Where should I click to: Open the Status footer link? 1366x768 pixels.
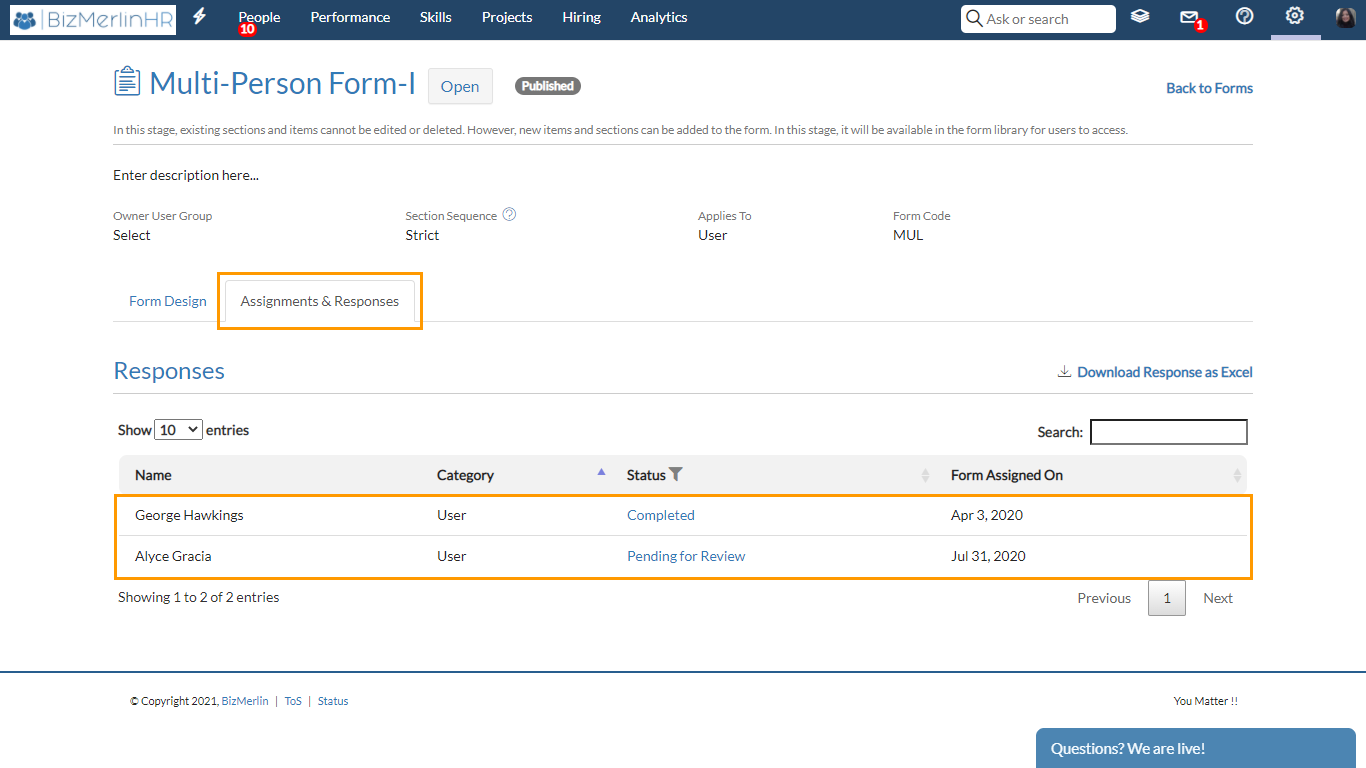[x=333, y=701]
